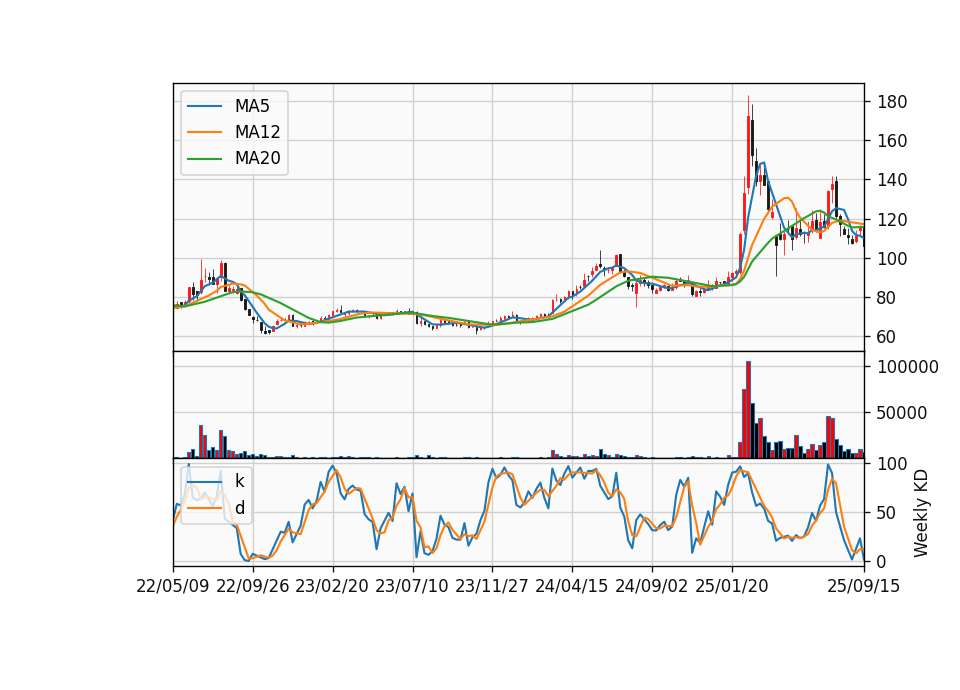Click the 23/11/27 date label
The height and width of the screenshot is (690, 960).
492,586
